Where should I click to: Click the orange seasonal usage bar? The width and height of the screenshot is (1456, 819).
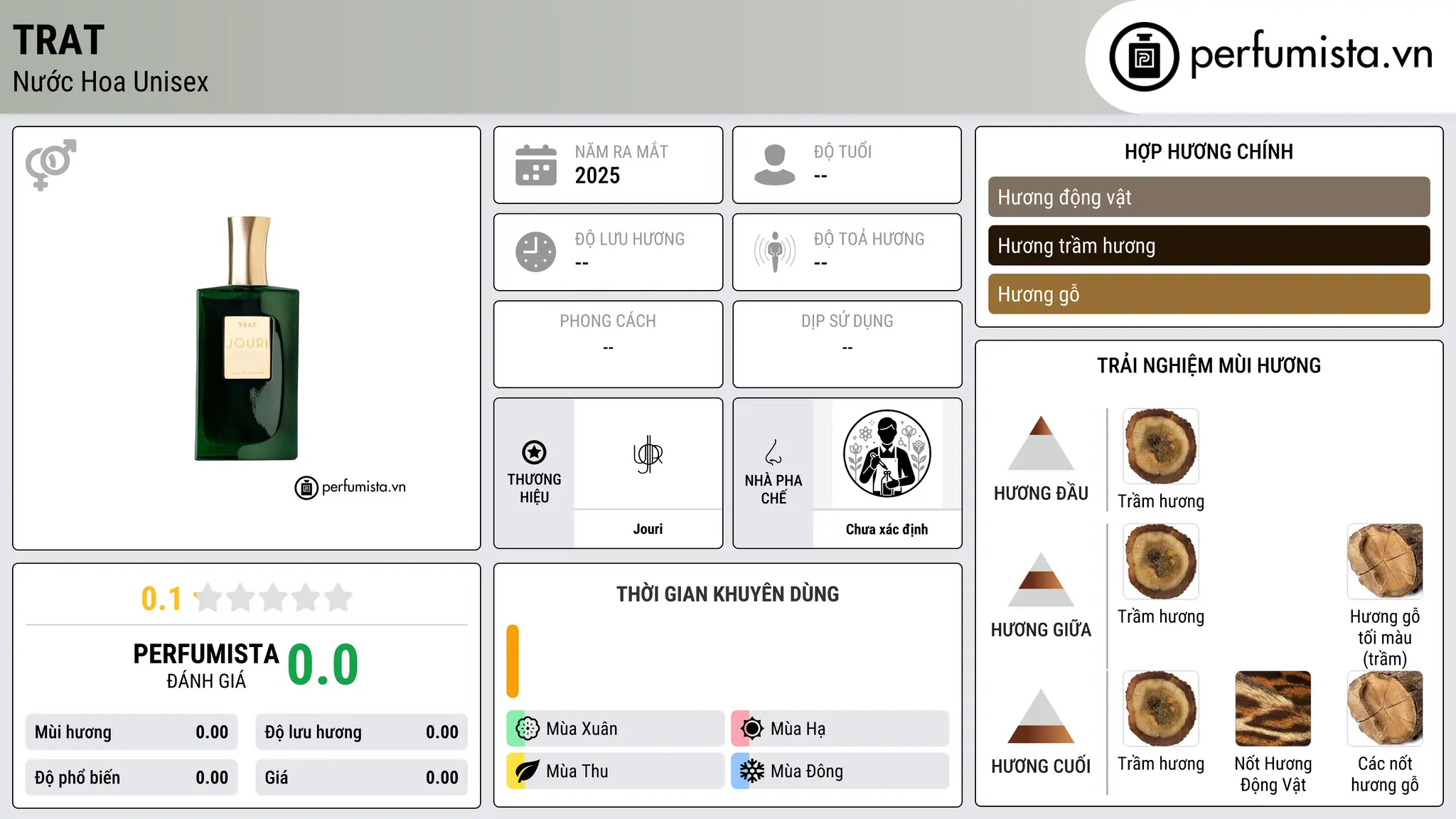coord(513,661)
